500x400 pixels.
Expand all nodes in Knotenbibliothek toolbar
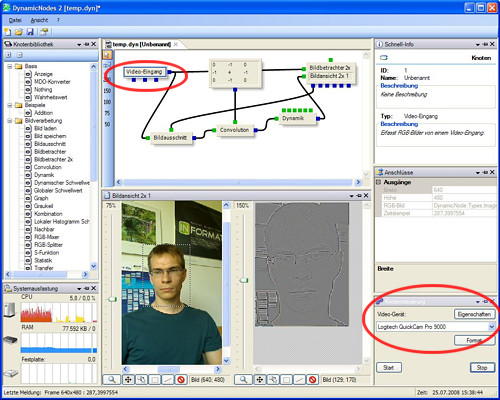(x=9, y=55)
